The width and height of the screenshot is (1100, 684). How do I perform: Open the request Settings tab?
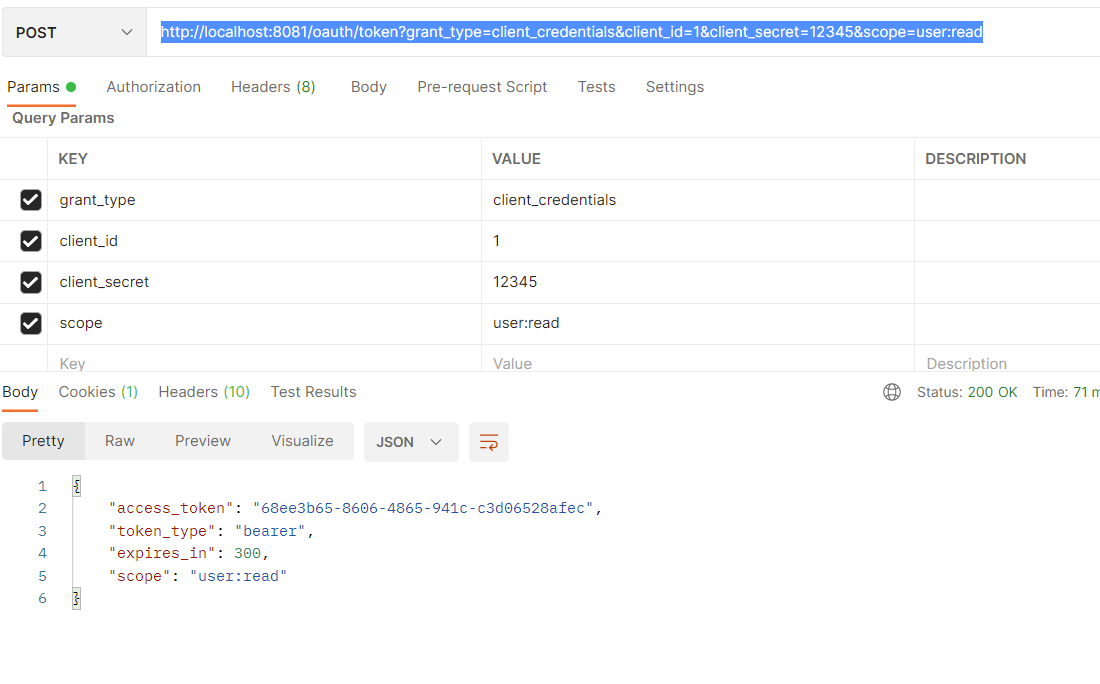674,87
